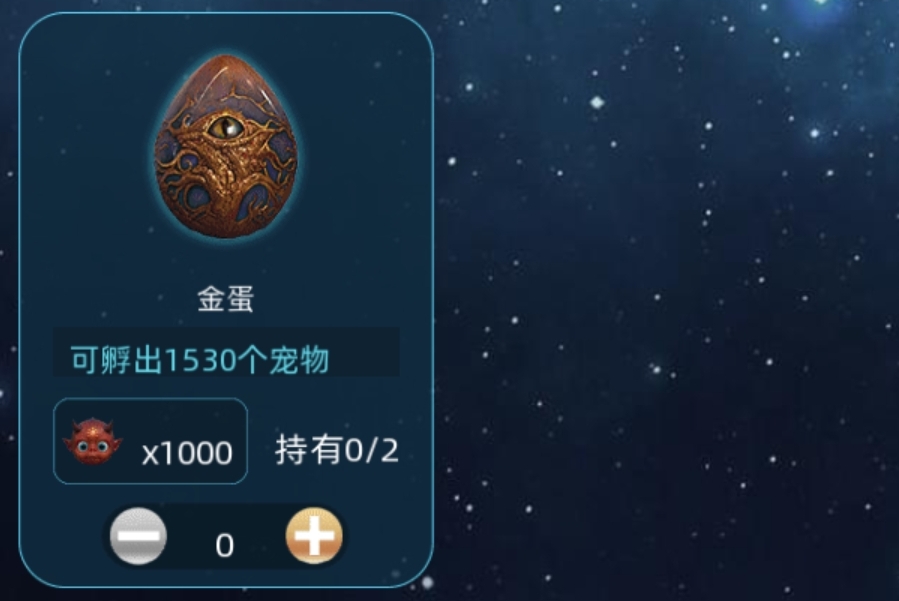899x601 pixels.
Task: Click the number 1530 in description
Action: [201, 361]
